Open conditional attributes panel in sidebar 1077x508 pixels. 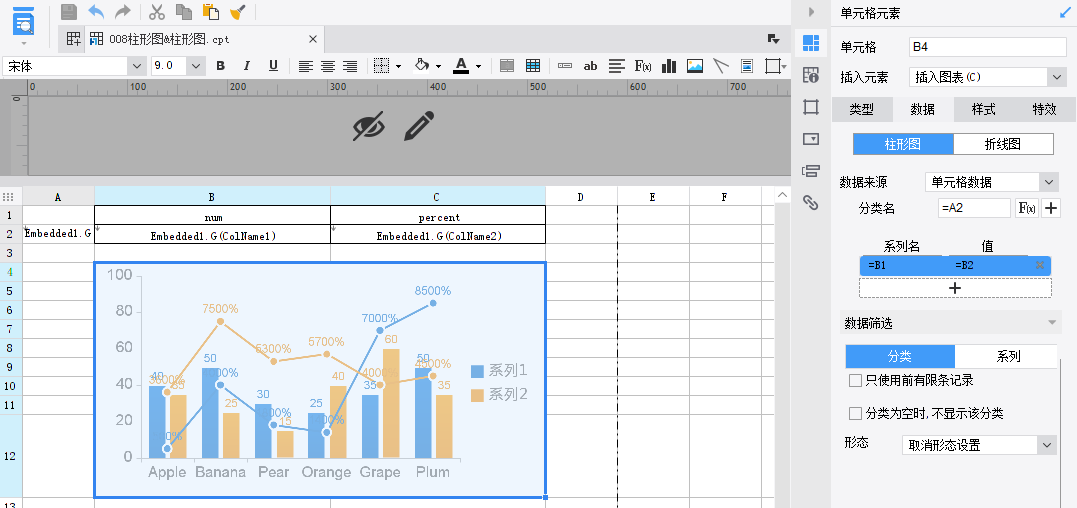tap(811, 171)
